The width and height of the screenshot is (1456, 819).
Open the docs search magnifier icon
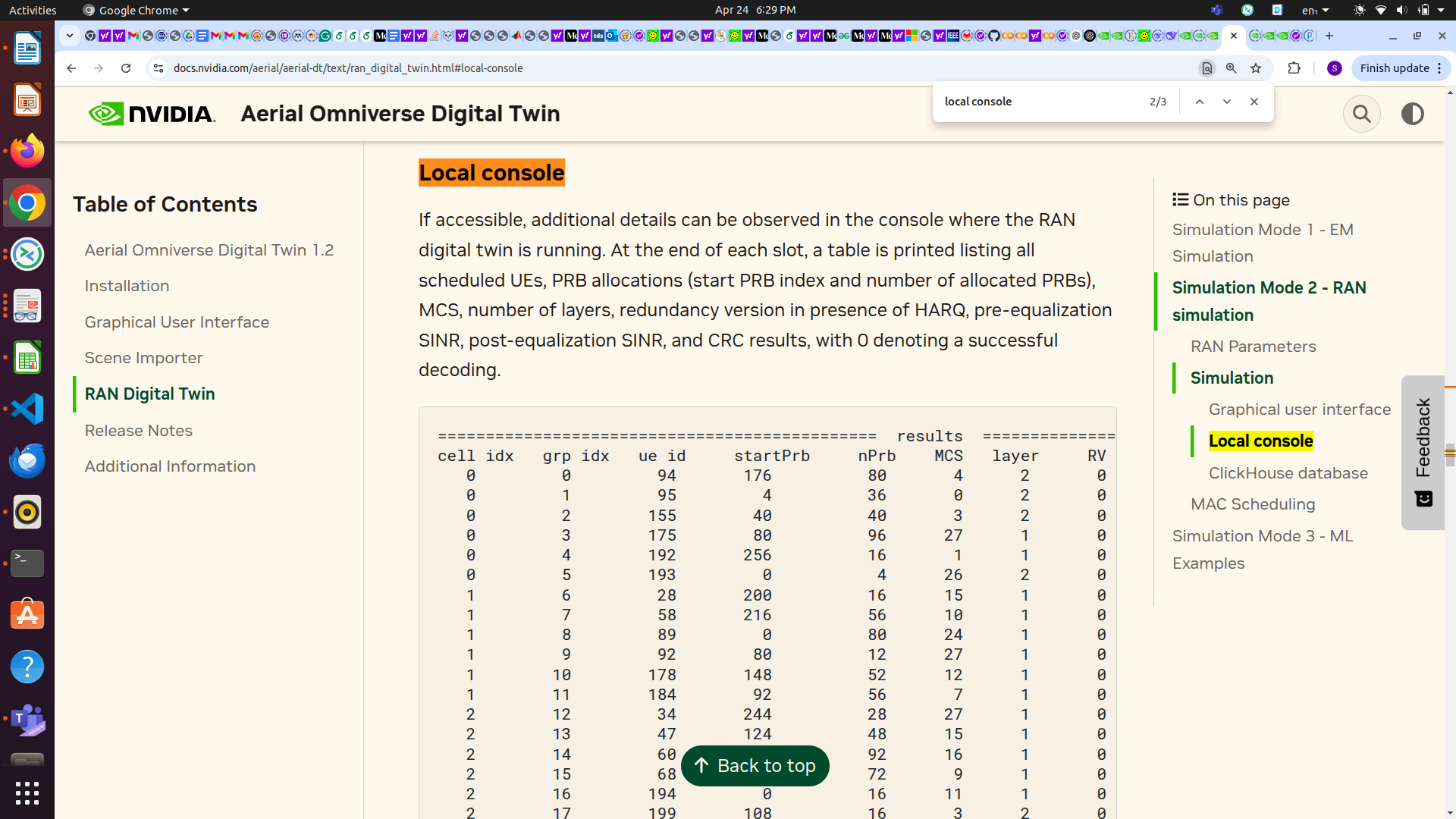(x=1361, y=114)
